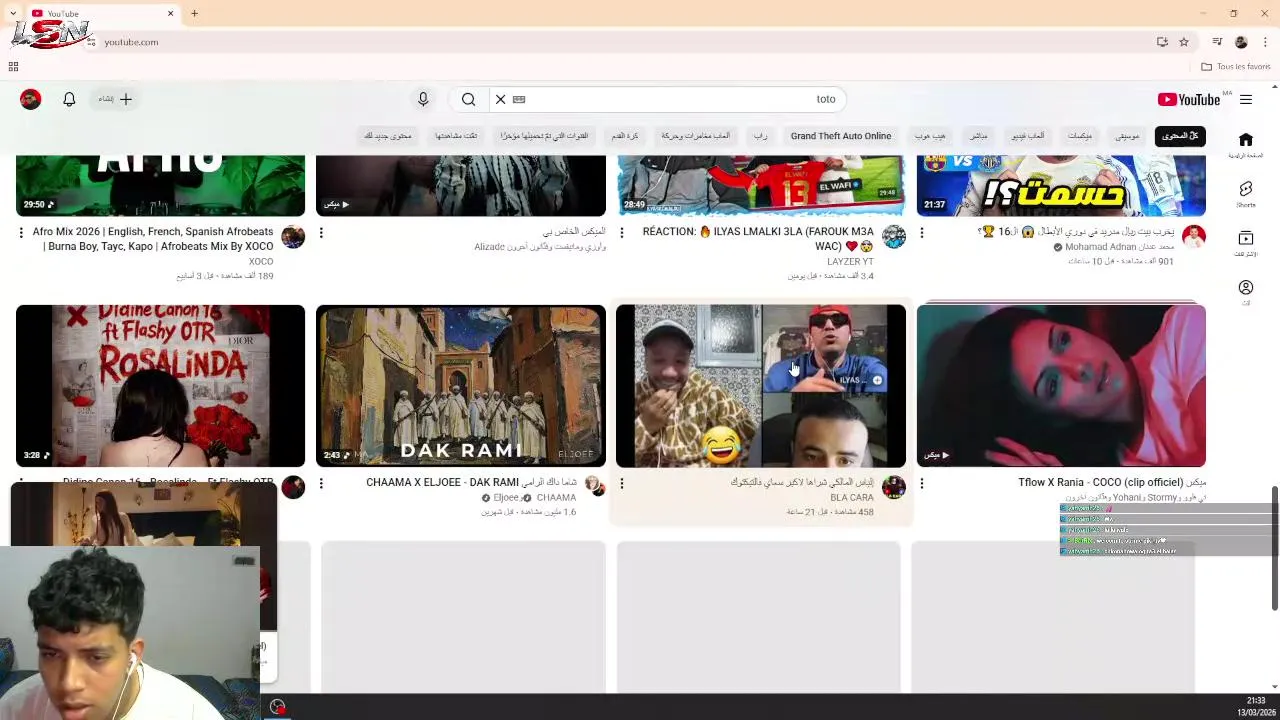Play the BLA CARA laughing emoji thumbnail
This screenshot has height=720, width=1280.
(x=761, y=386)
